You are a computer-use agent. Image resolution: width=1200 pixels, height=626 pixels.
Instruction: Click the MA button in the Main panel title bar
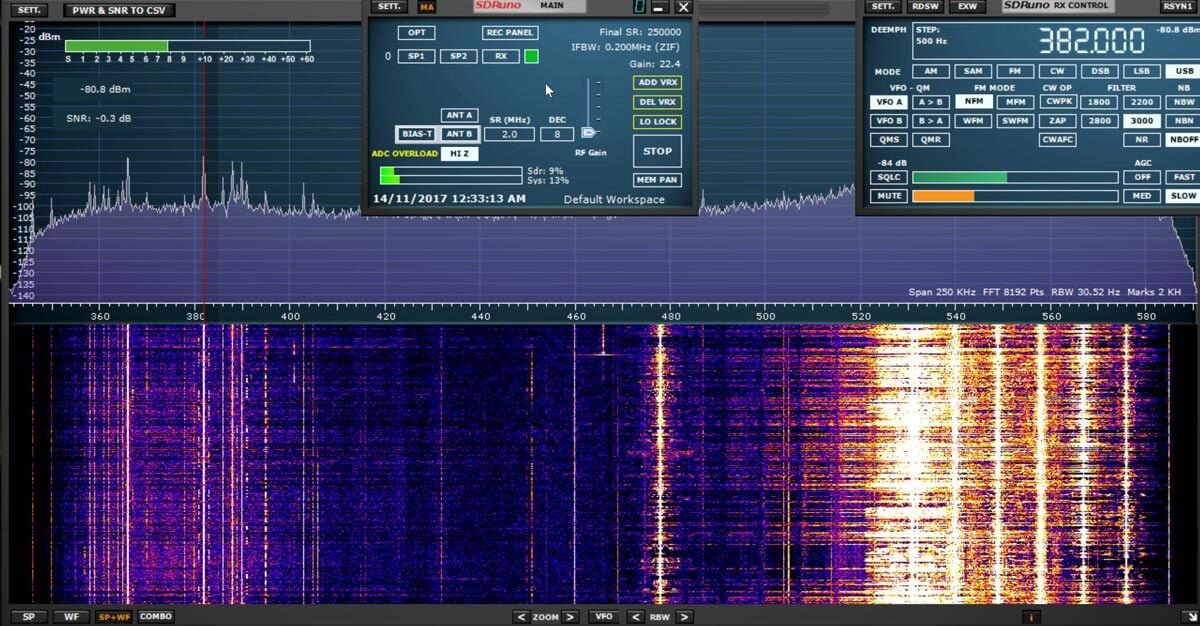pos(427,7)
